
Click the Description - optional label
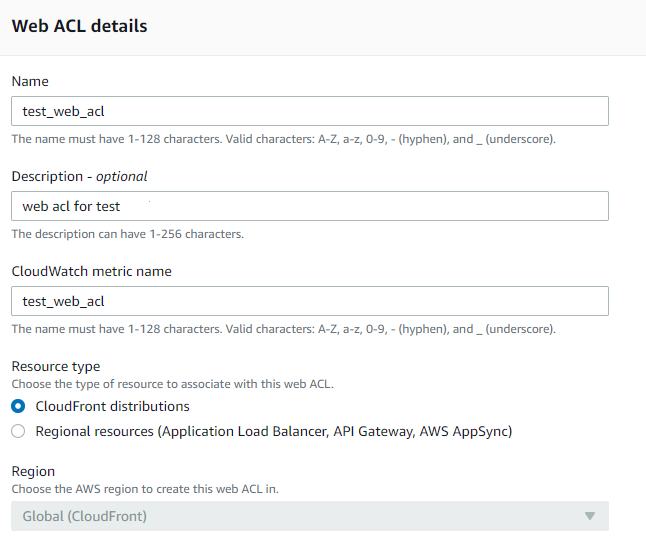pyautogui.click(x=79, y=176)
